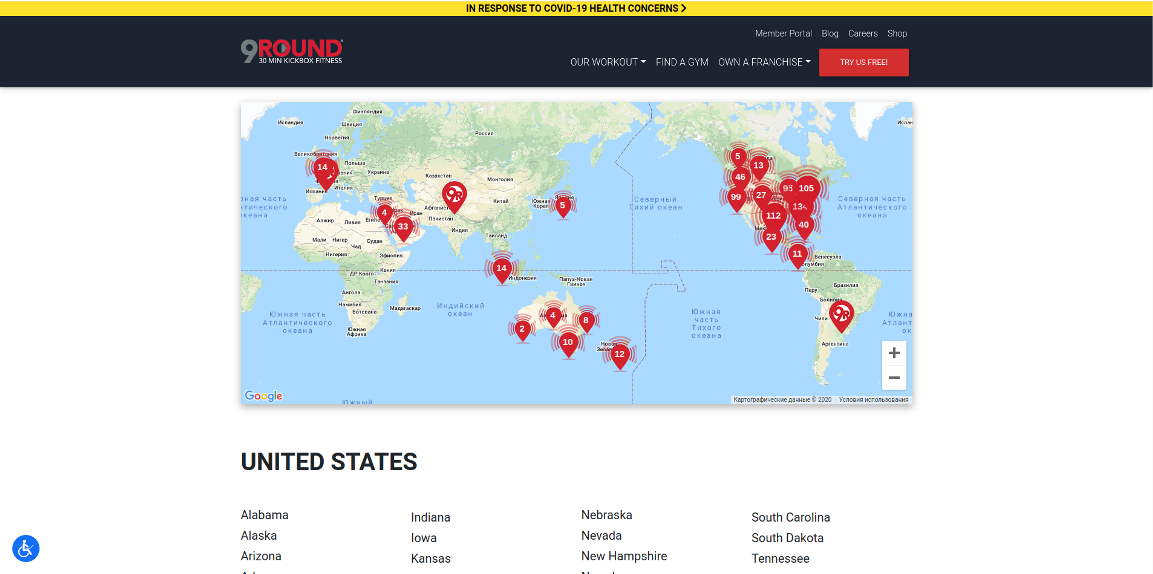
Task: Select cluster marker 105 in eastern US
Action: 806,190
